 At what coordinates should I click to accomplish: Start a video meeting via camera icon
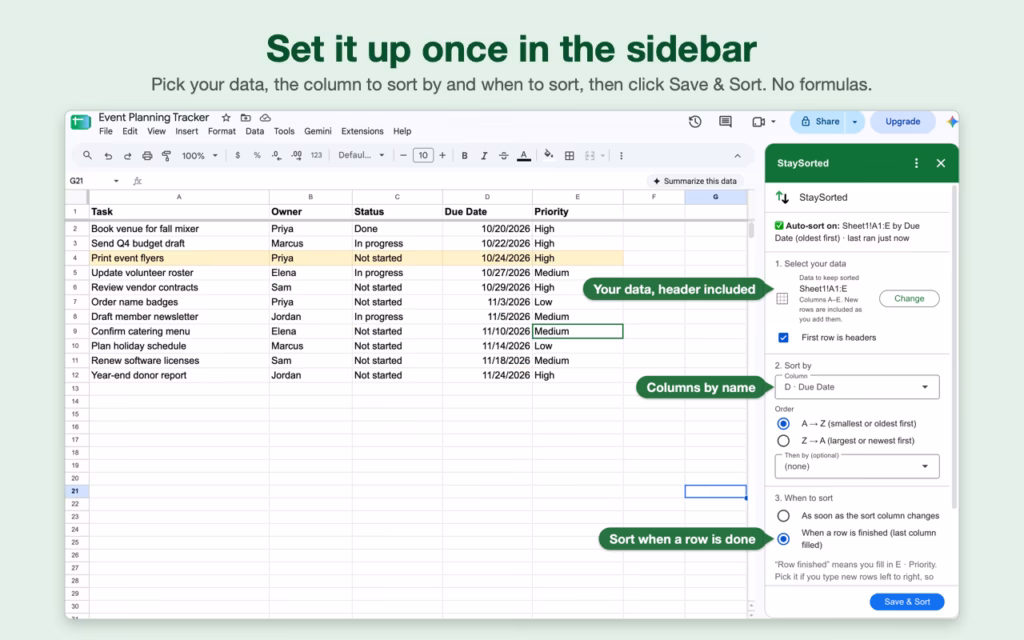click(758, 121)
